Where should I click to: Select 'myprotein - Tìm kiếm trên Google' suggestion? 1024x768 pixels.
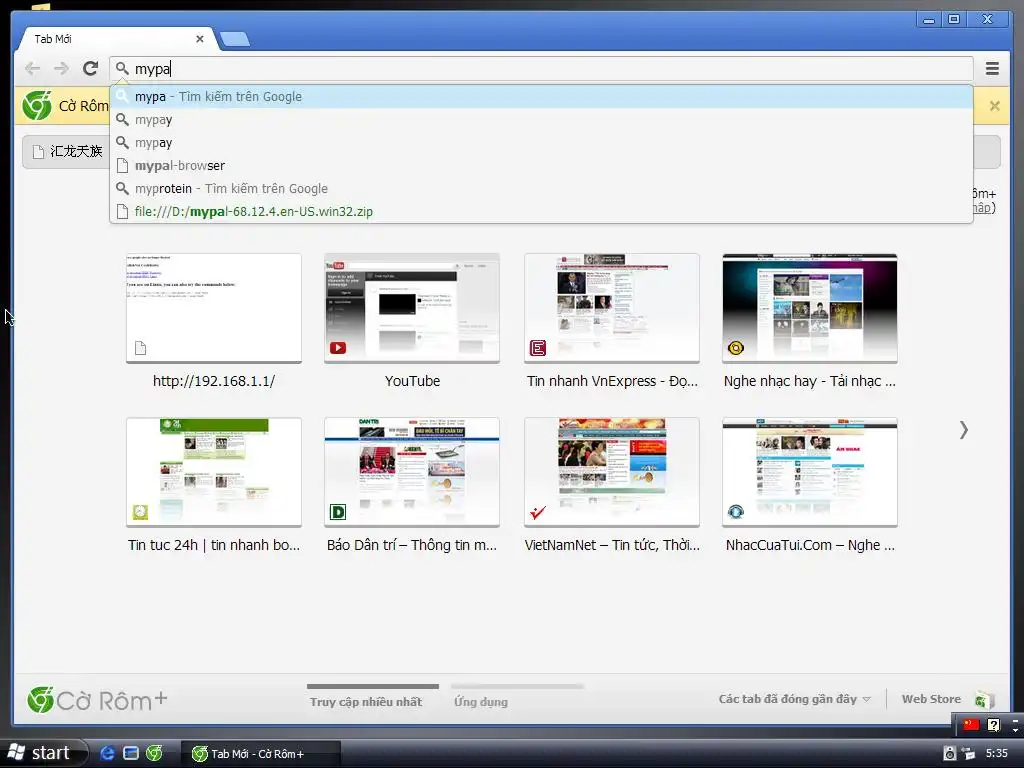[x=541, y=188]
